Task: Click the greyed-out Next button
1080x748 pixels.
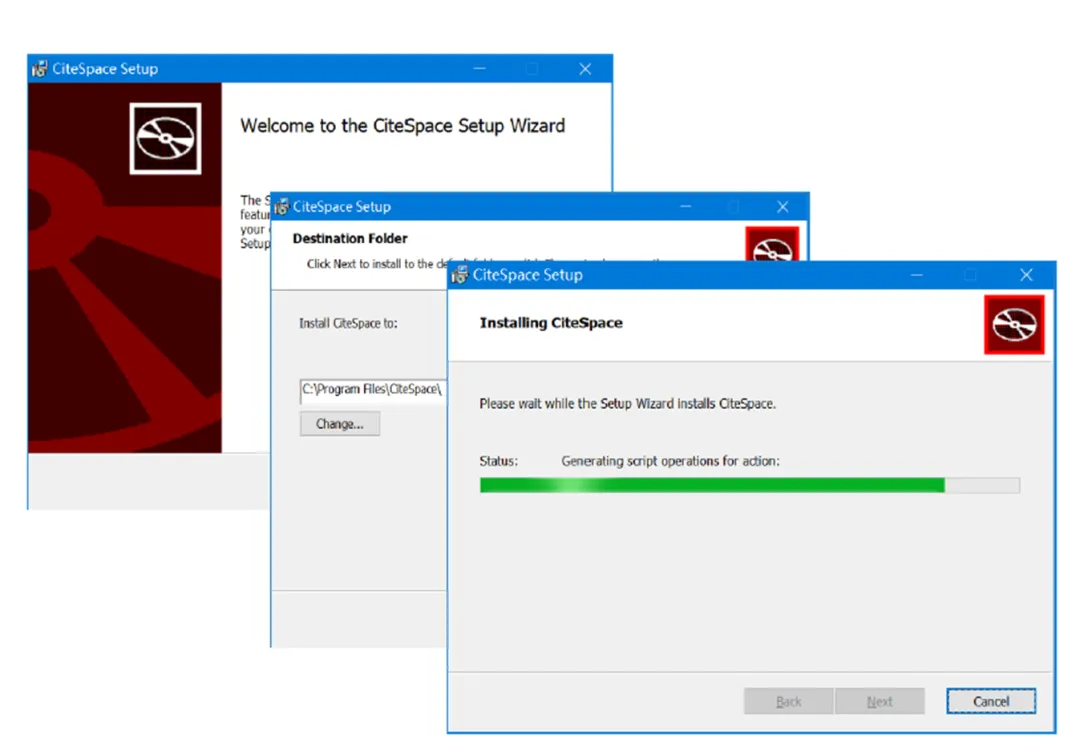Action: [x=880, y=701]
